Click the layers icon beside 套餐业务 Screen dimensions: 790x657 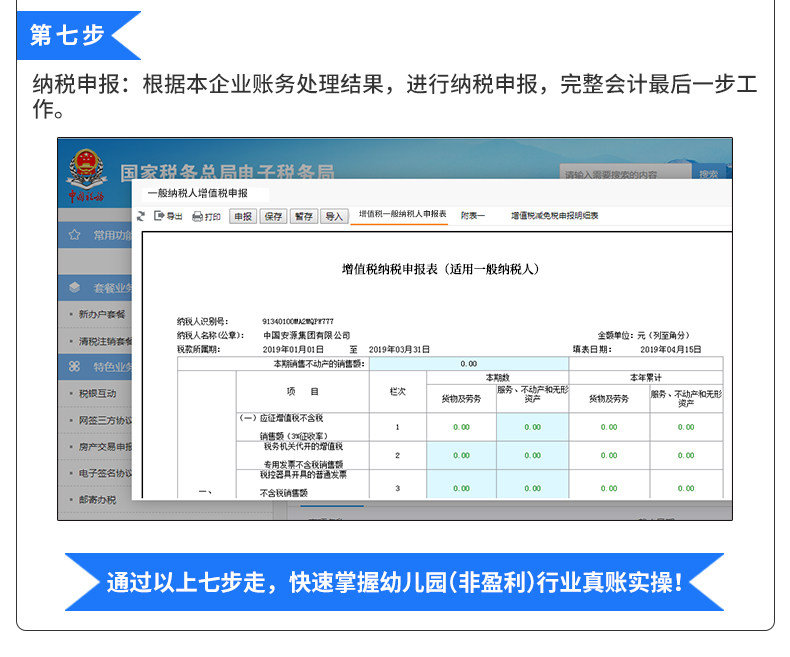point(75,288)
